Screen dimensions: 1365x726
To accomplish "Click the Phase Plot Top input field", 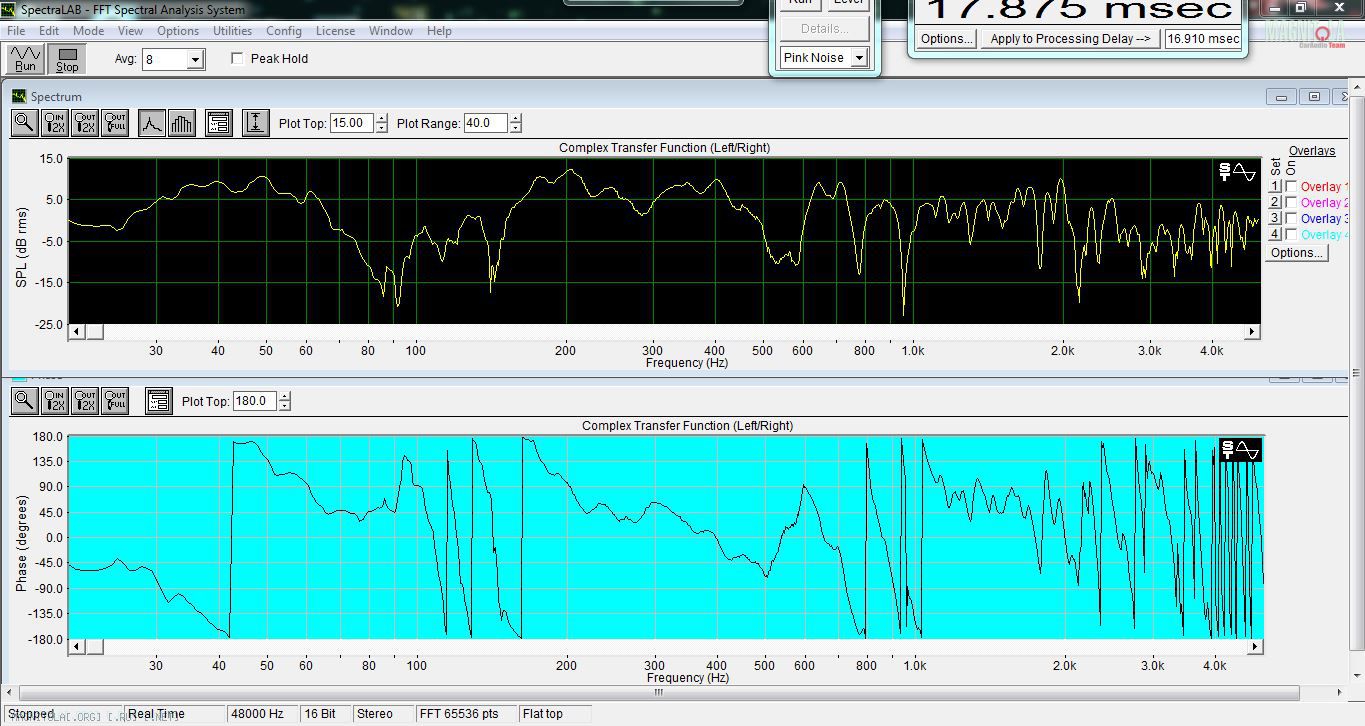I will click(255, 401).
